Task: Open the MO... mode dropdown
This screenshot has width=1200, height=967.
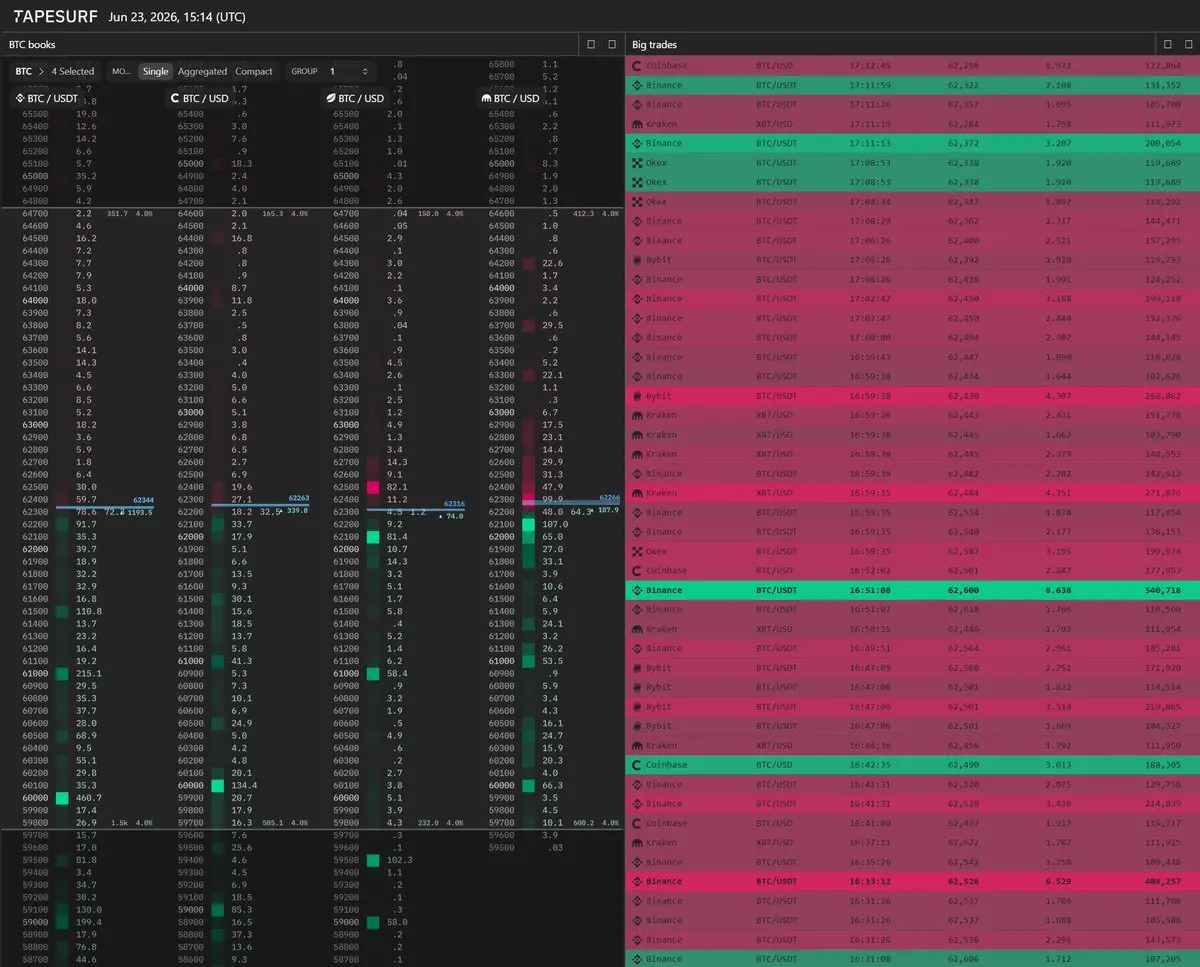Action: 121,71
